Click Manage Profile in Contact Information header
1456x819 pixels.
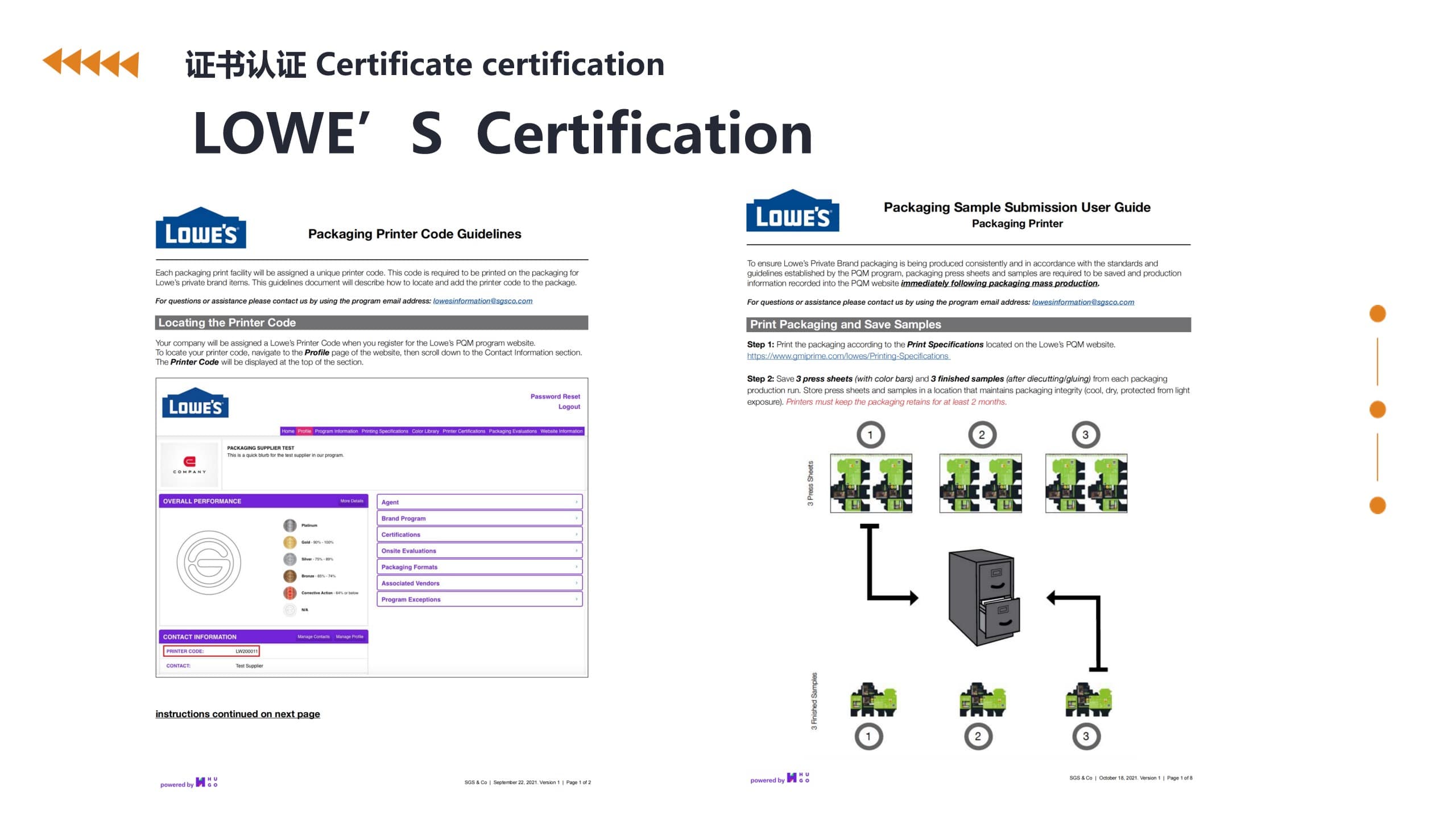pyautogui.click(x=349, y=636)
